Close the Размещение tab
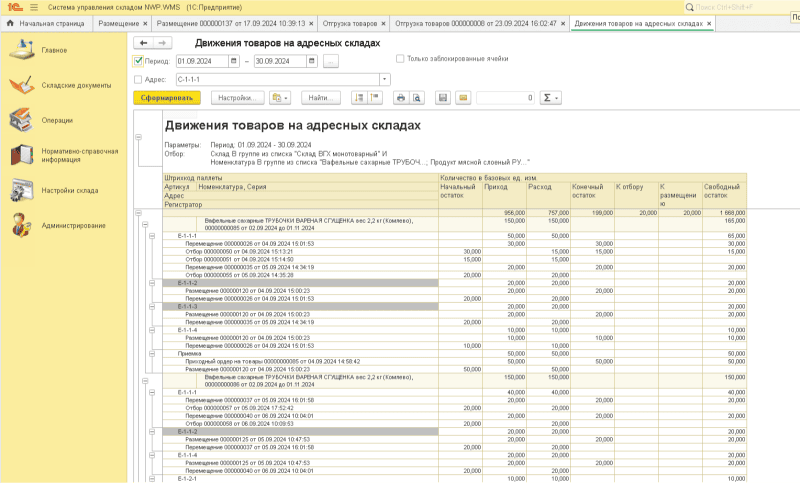800x483 pixels. click(145, 23)
